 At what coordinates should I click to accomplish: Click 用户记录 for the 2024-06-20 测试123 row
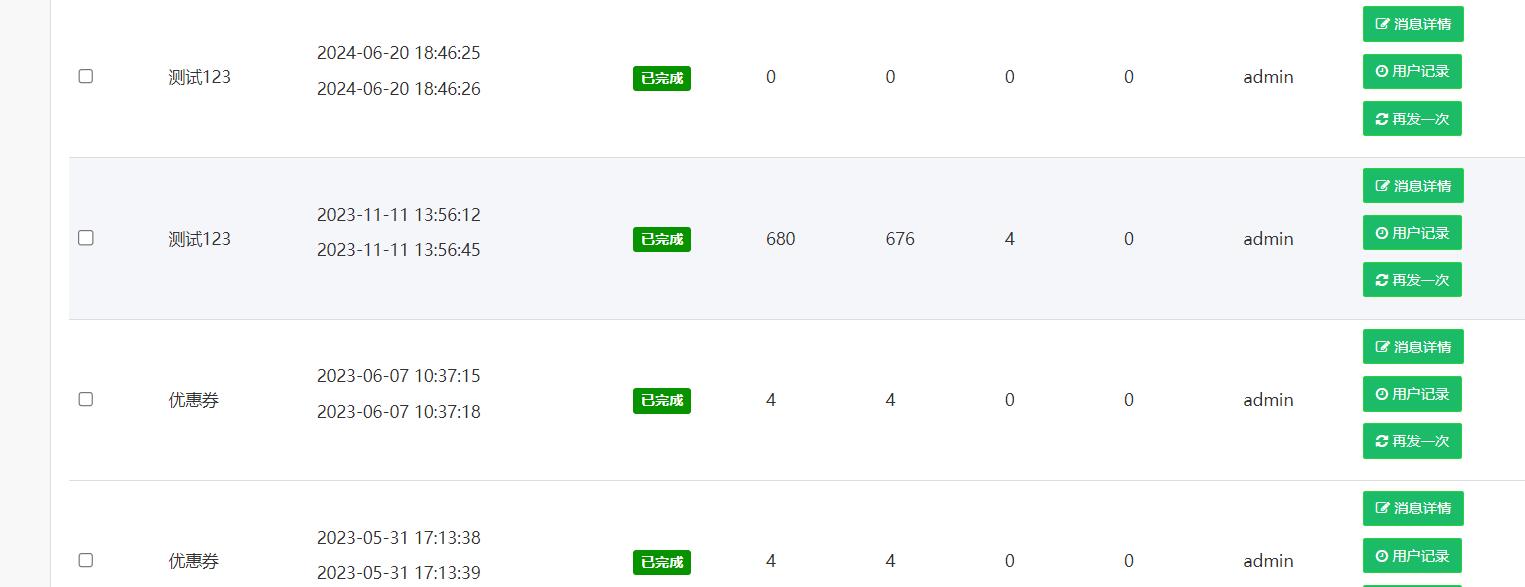click(1412, 71)
